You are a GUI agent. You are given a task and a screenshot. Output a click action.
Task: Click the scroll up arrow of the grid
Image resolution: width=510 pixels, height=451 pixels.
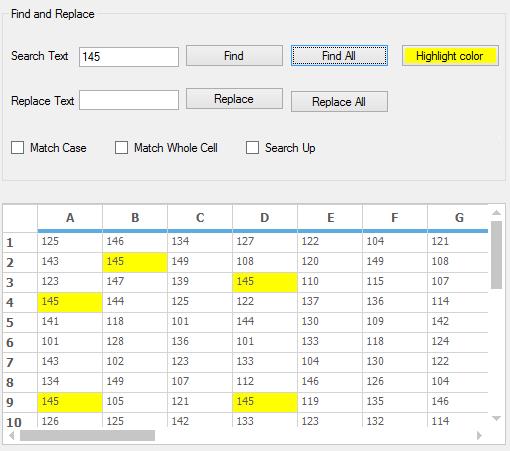coord(496,213)
